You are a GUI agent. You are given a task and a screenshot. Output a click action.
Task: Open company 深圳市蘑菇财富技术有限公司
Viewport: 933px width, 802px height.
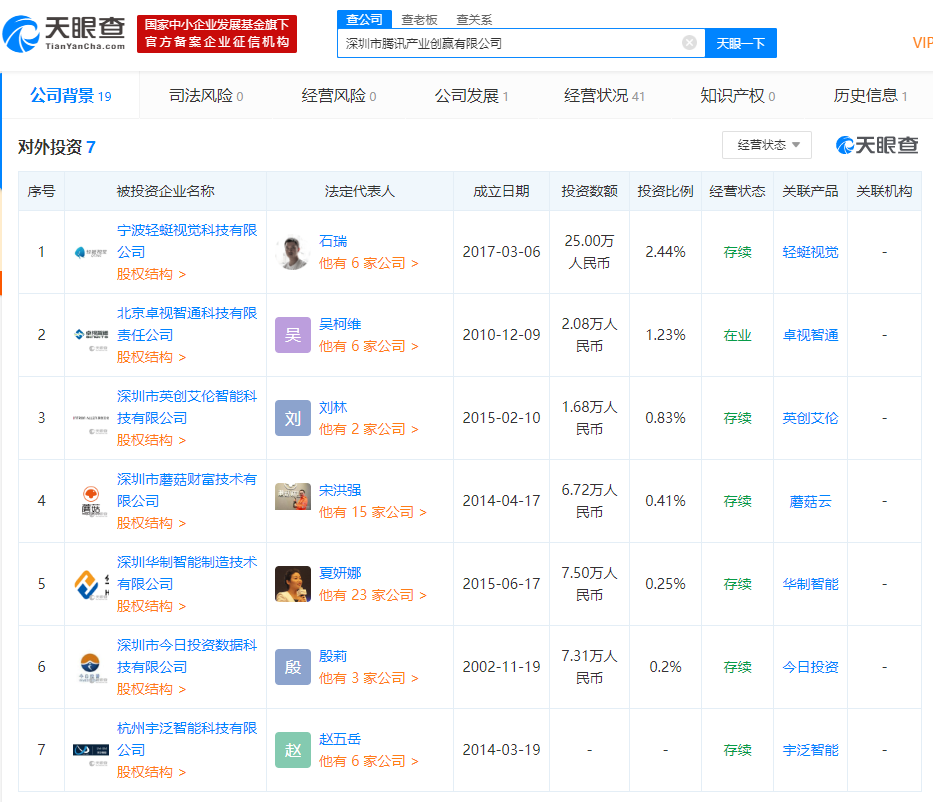tap(187, 490)
